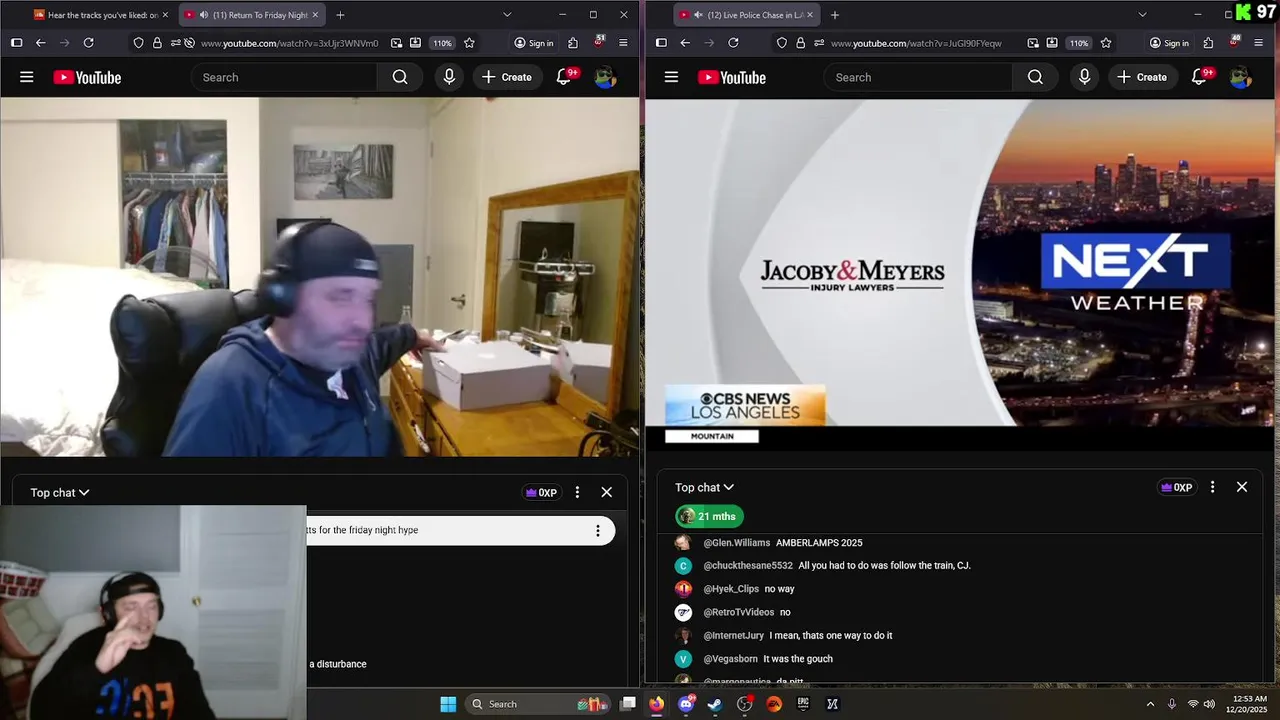
Task: Open YouTube guide menu in left window
Action: pyautogui.click(x=27, y=77)
